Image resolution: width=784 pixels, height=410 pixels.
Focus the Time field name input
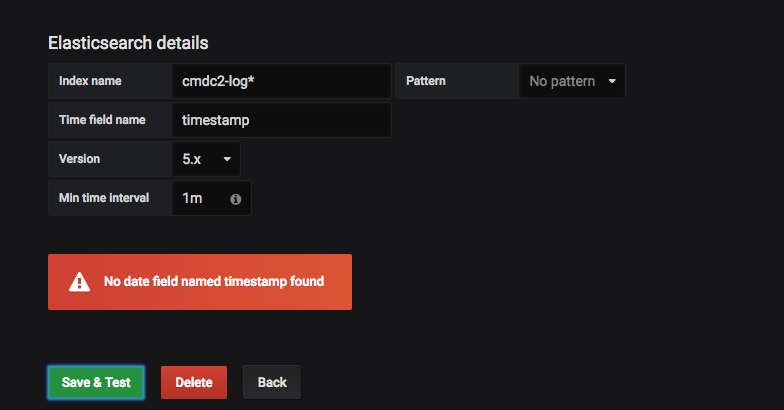282,120
